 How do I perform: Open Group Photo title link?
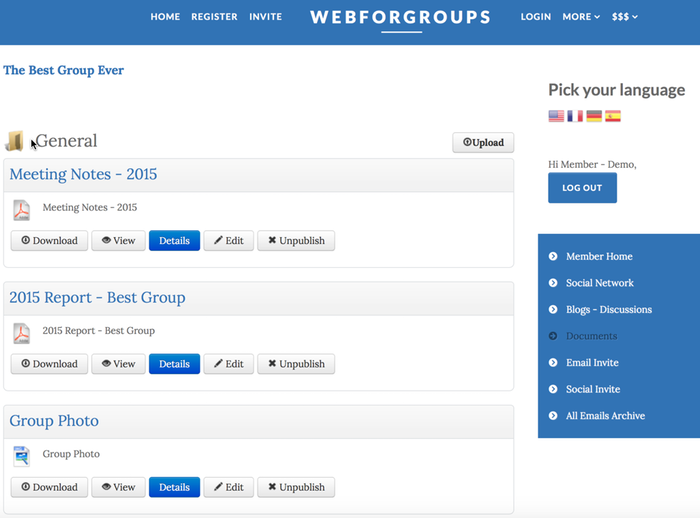pyautogui.click(x=54, y=421)
